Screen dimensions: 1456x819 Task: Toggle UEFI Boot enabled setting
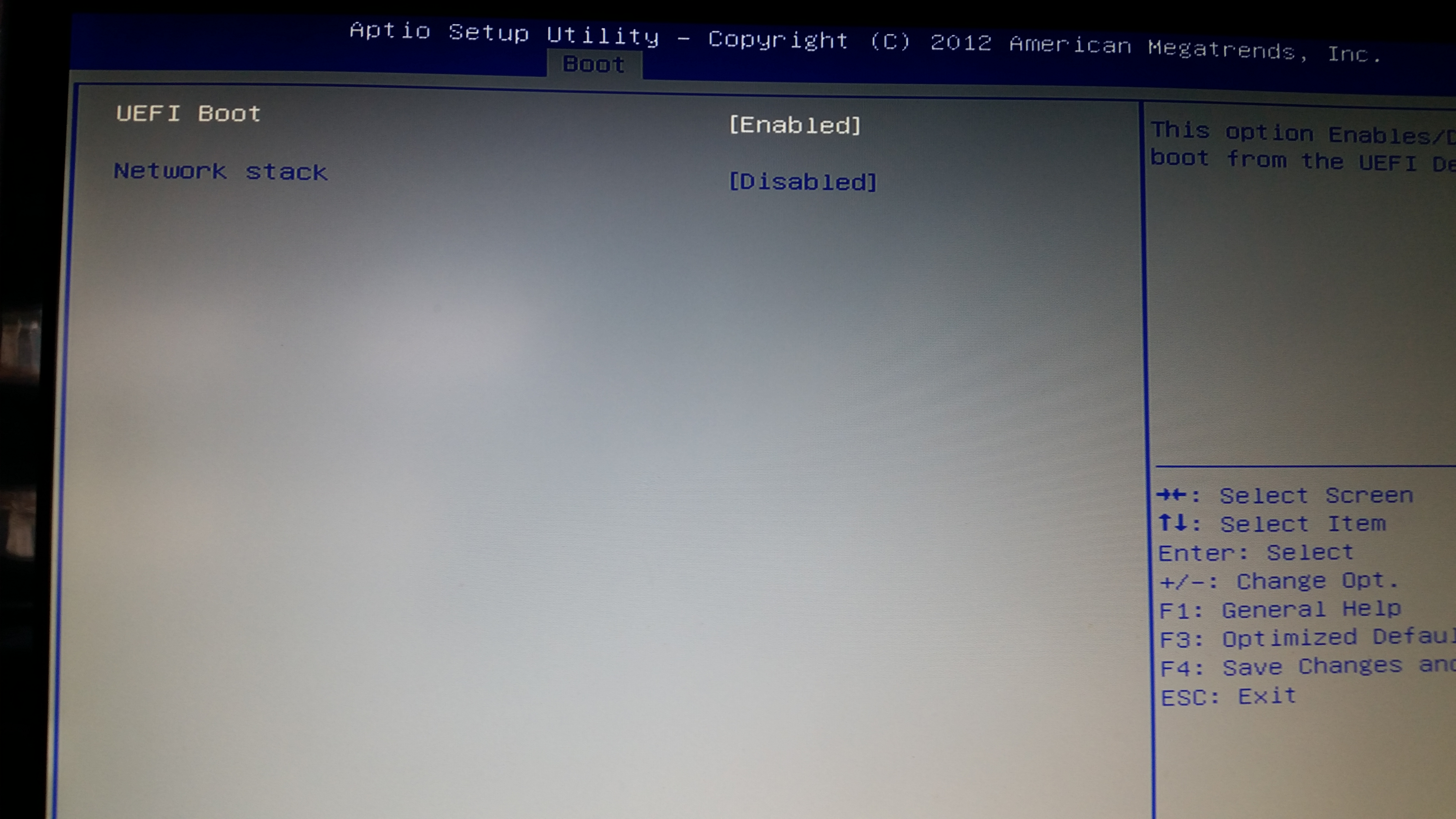tap(795, 124)
